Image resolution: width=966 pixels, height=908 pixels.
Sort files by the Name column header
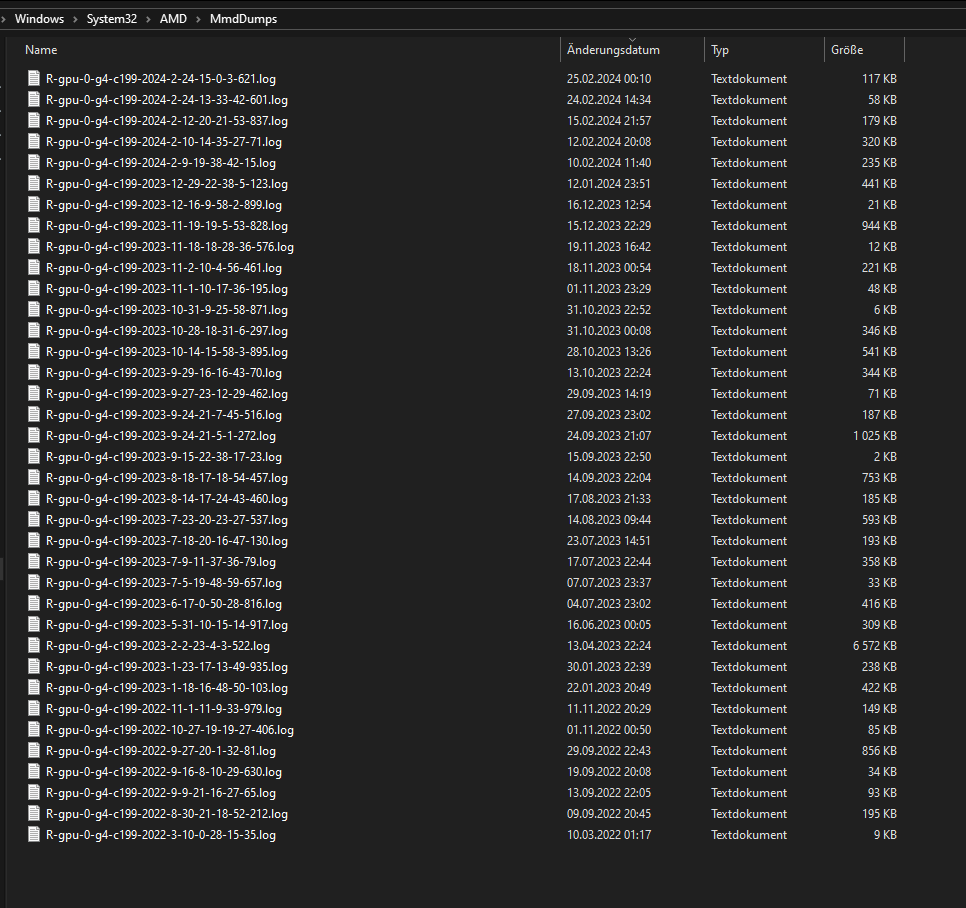pos(41,50)
